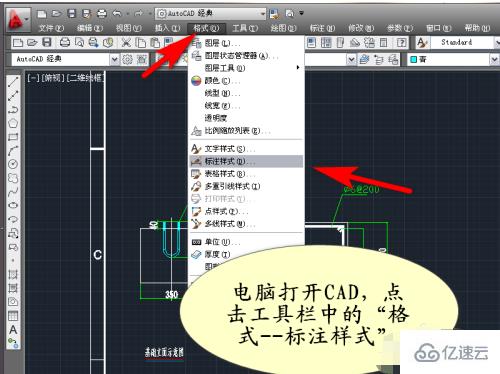The height and width of the screenshot is (374, 500).
Task: Select 比例缩放列表 menu entry
Action: [x=247, y=131]
